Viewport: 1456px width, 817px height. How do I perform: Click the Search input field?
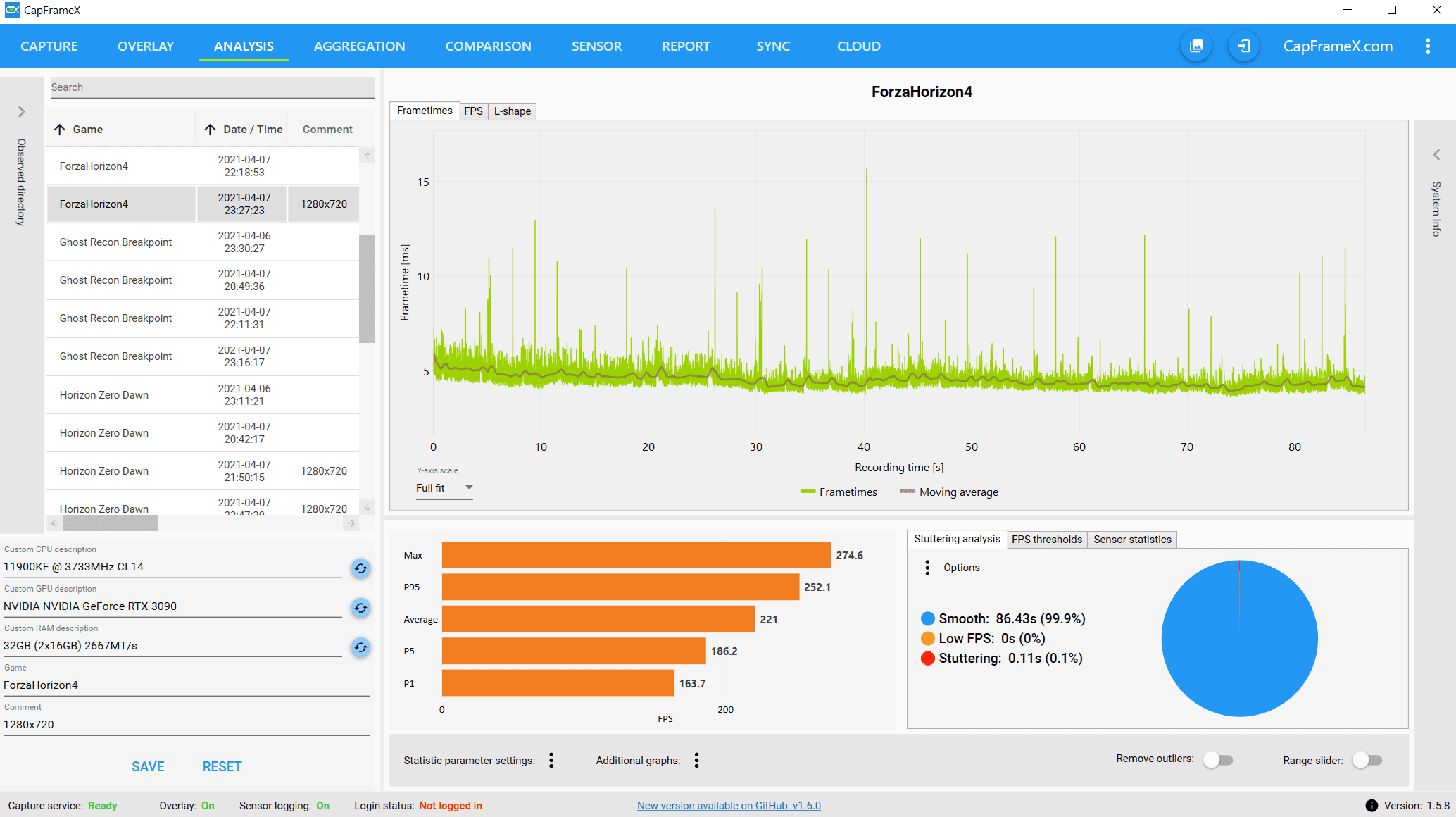(x=211, y=87)
